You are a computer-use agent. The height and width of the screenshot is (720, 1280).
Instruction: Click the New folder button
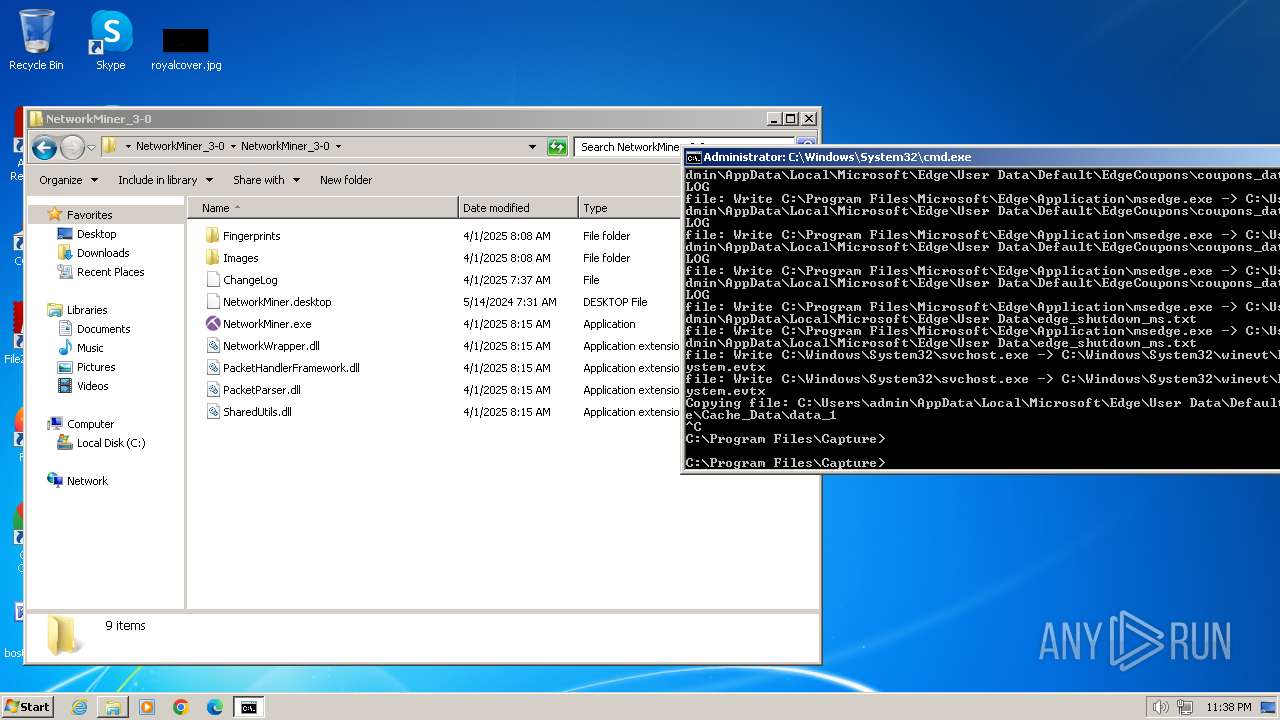(346, 180)
